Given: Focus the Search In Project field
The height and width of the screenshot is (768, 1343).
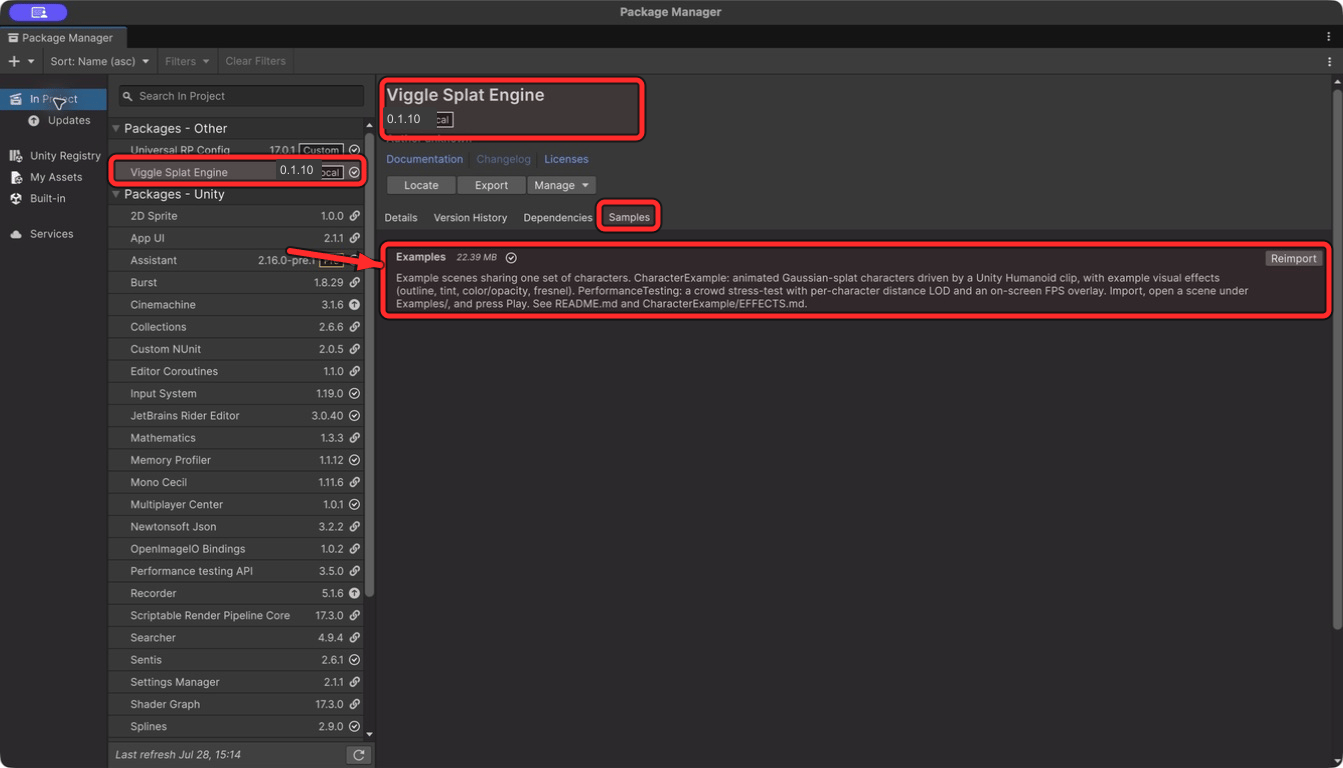Looking at the screenshot, I should pos(241,96).
